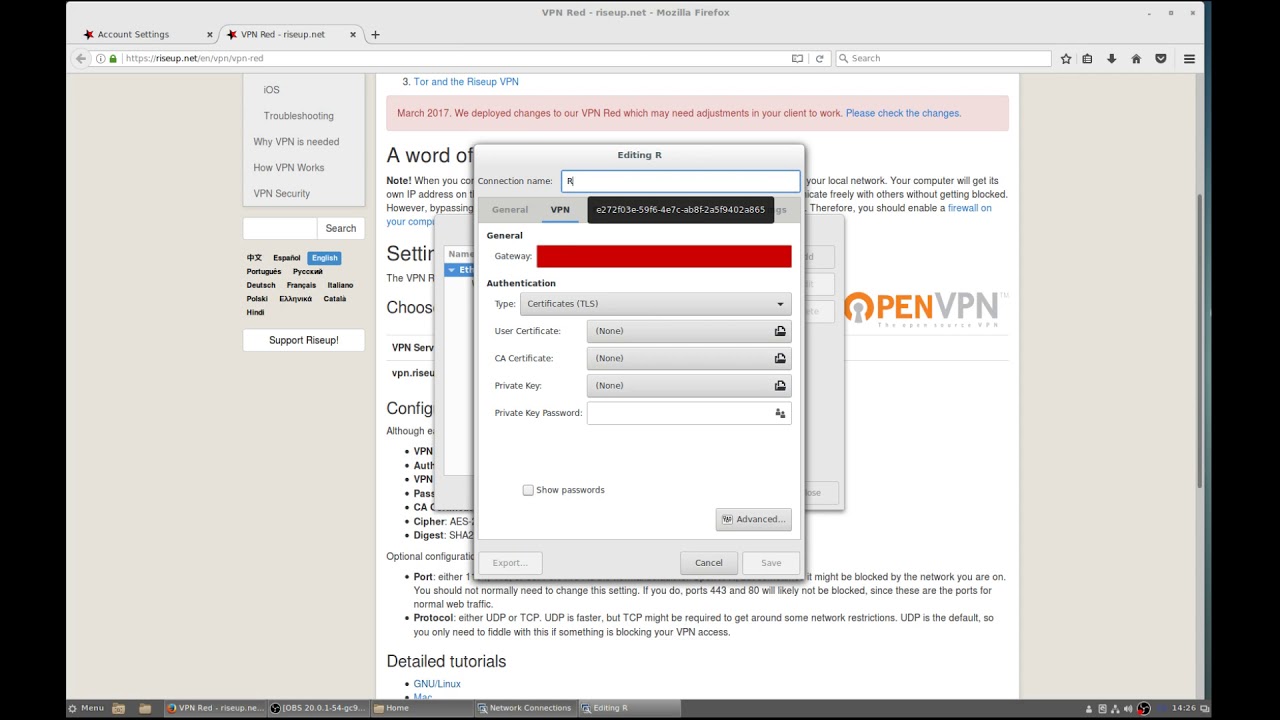Switch to OBS window in the taskbar

[318, 708]
